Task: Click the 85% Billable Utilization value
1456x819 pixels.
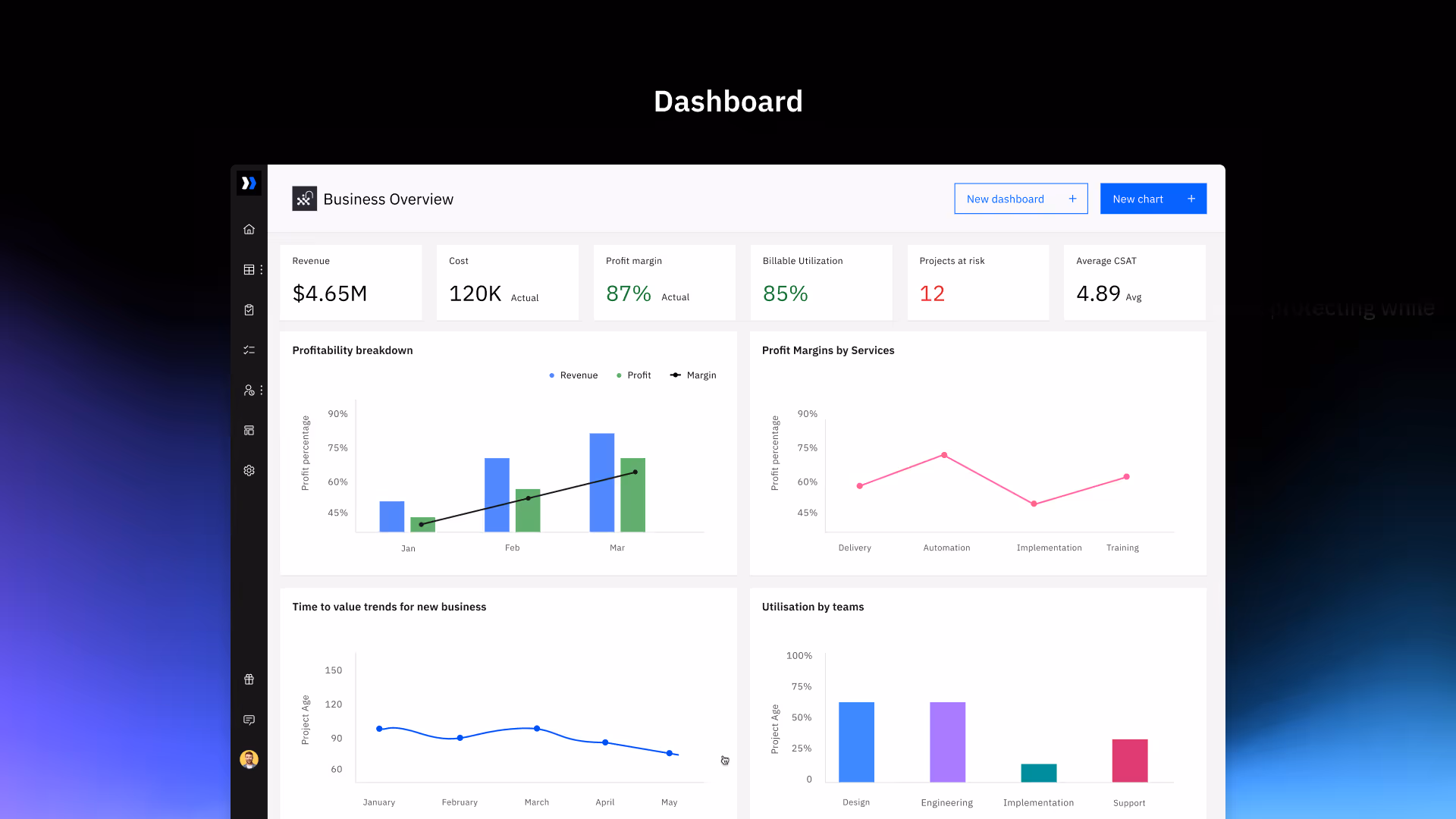Action: (x=785, y=293)
